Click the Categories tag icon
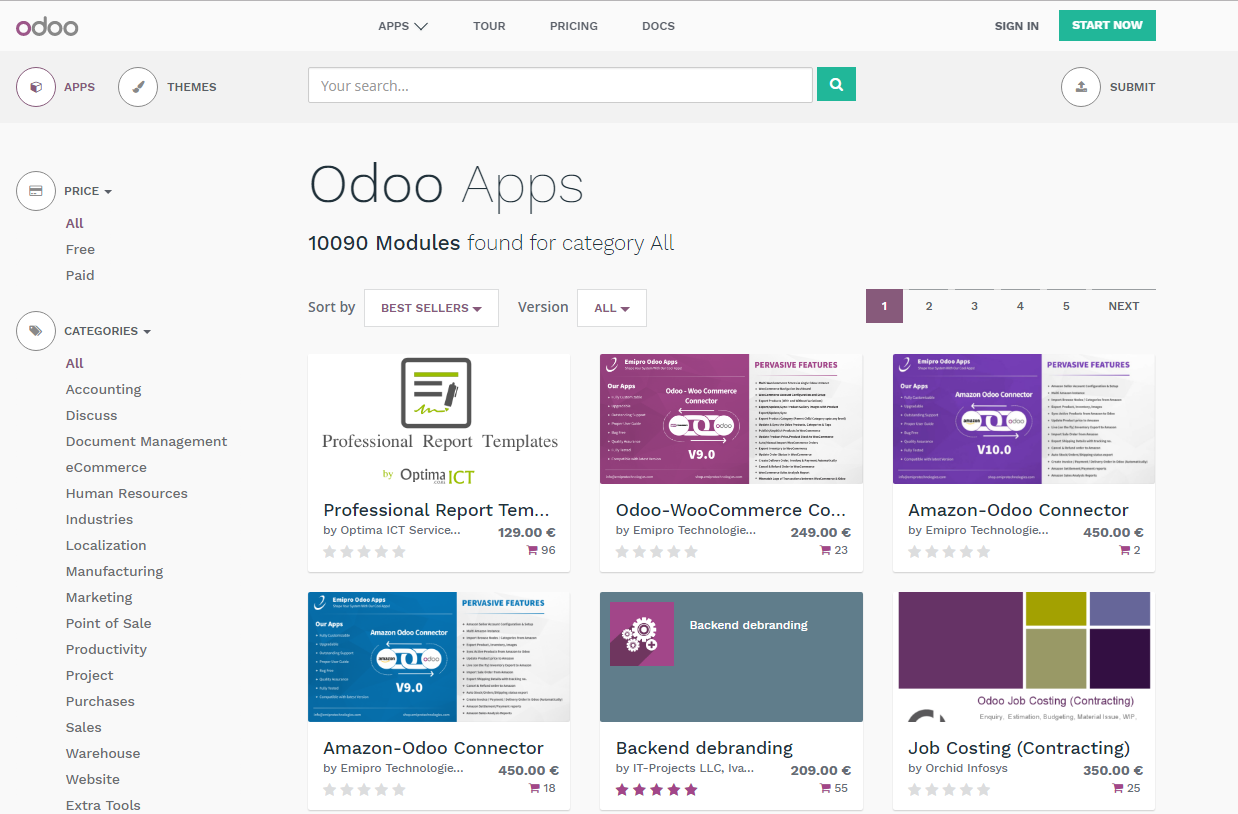The image size is (1238, 814). tap(36, 331)
